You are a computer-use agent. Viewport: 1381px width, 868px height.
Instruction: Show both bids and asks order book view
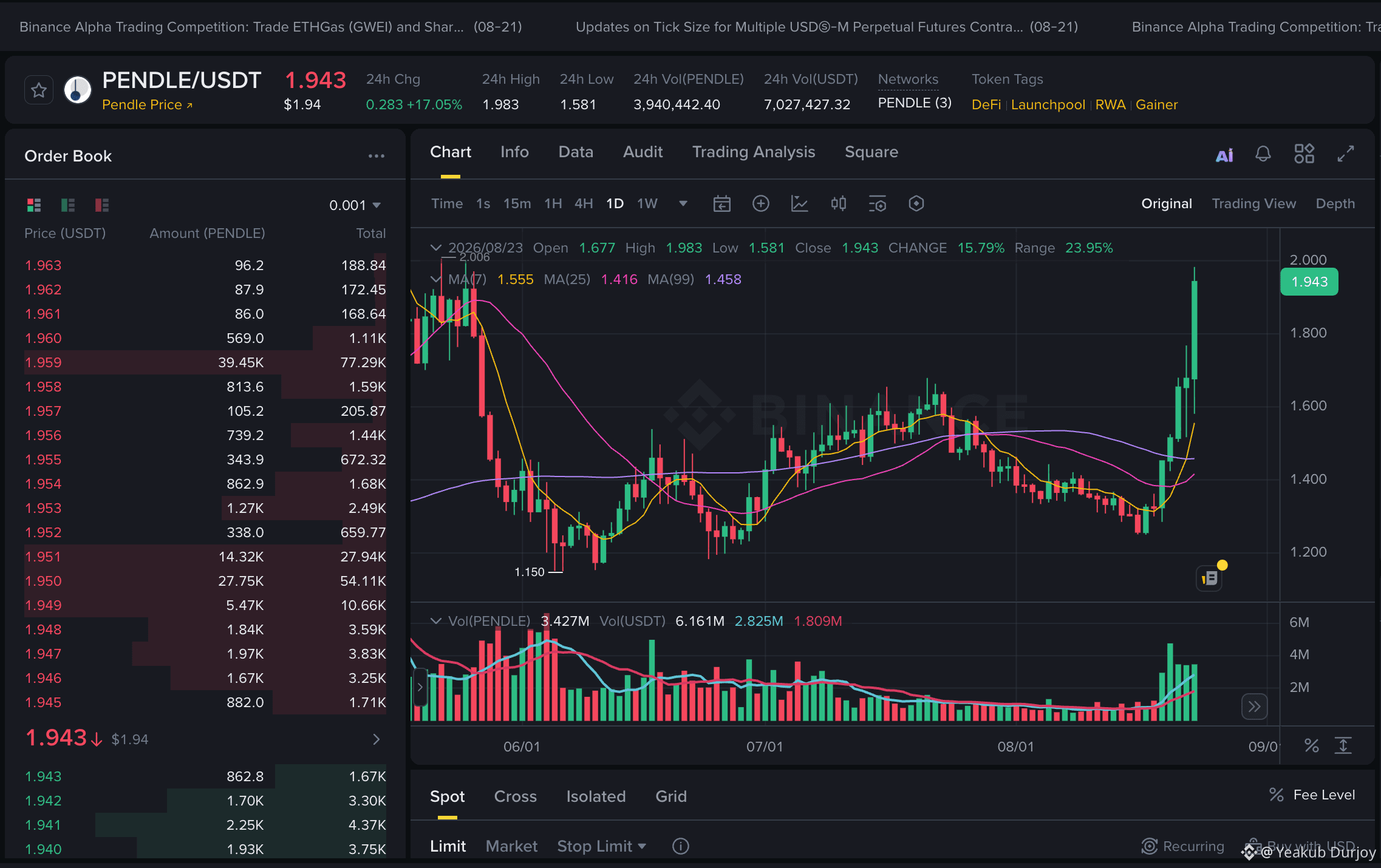(x=34, y=205)
